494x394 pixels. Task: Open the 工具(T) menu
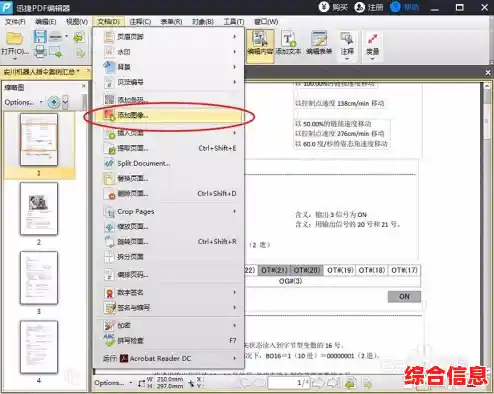coord(234,22)
